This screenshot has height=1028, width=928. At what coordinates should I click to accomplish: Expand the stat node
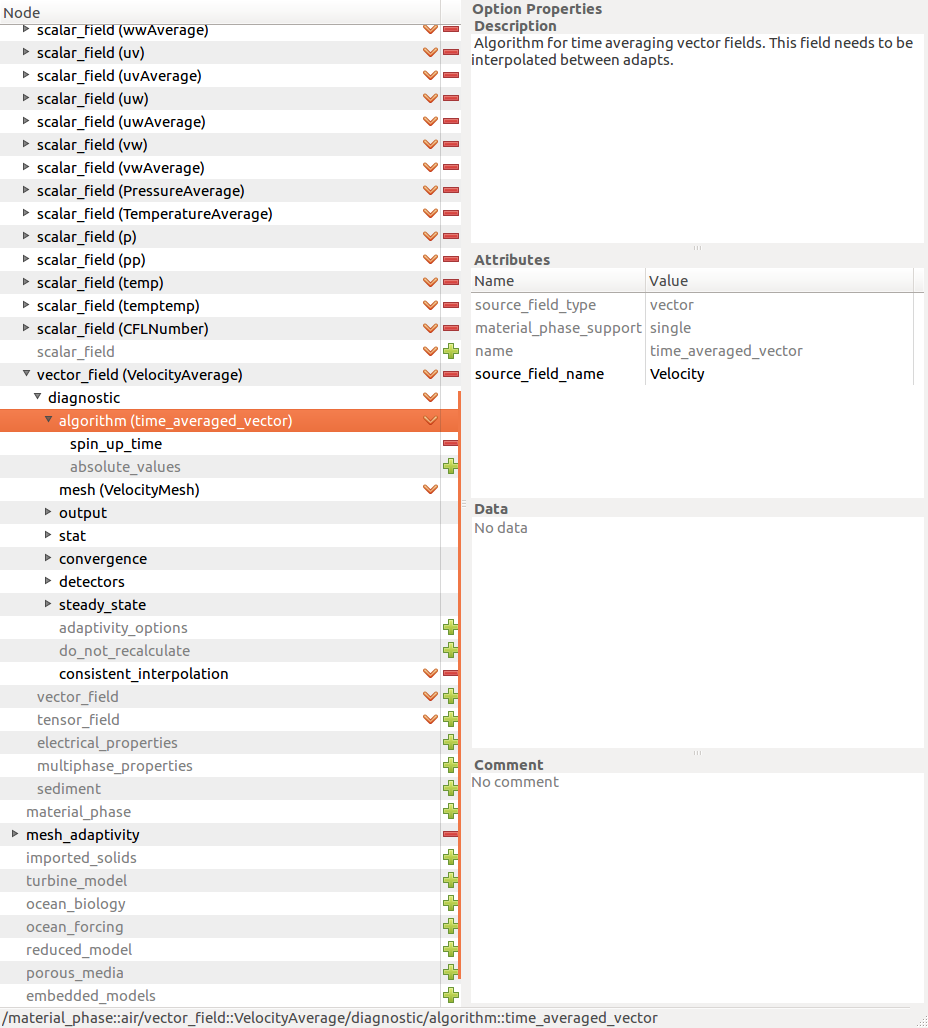(48, 534)
